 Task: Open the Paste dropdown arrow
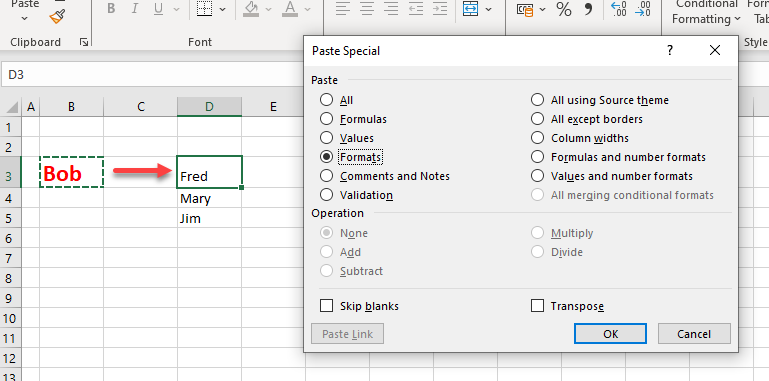pyautogui.click(x=25, y=19)
